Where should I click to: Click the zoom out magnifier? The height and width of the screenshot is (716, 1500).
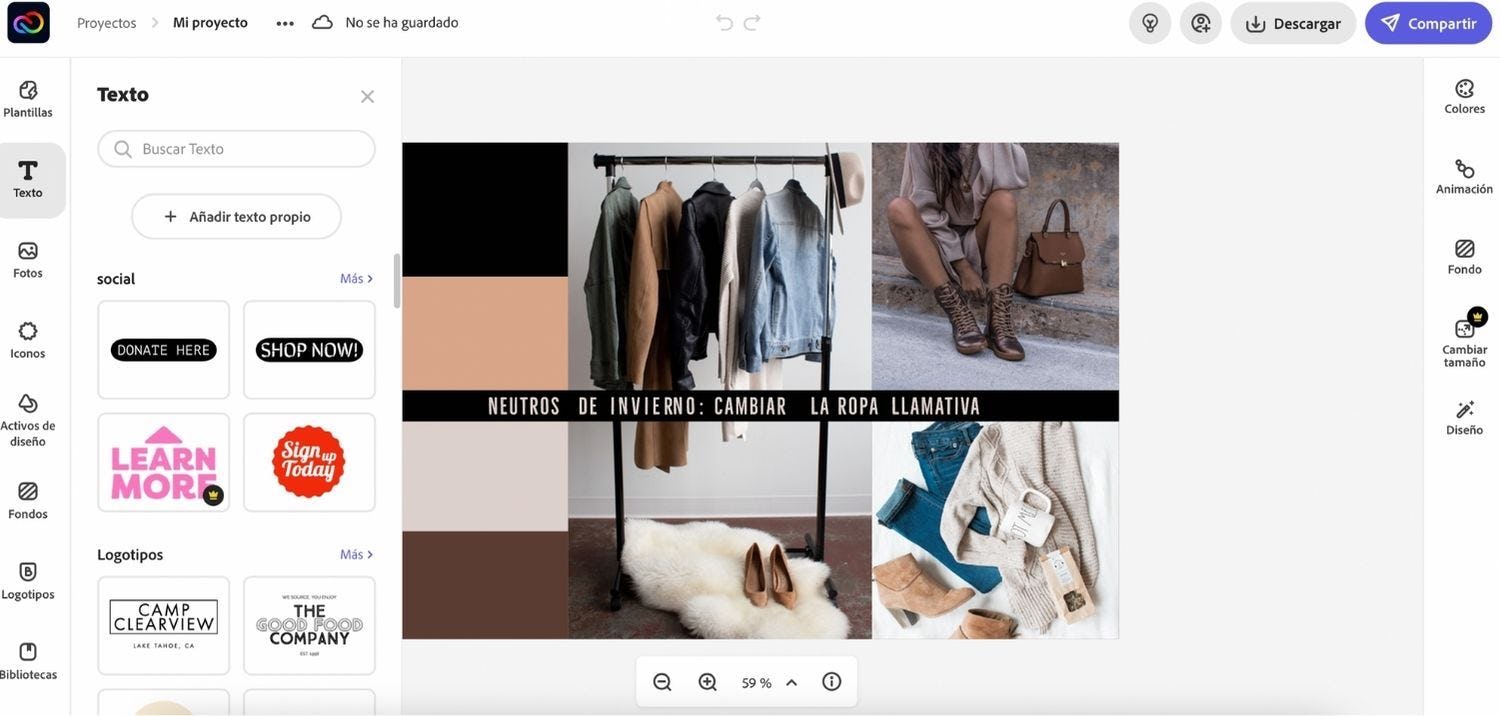(662, 682)
